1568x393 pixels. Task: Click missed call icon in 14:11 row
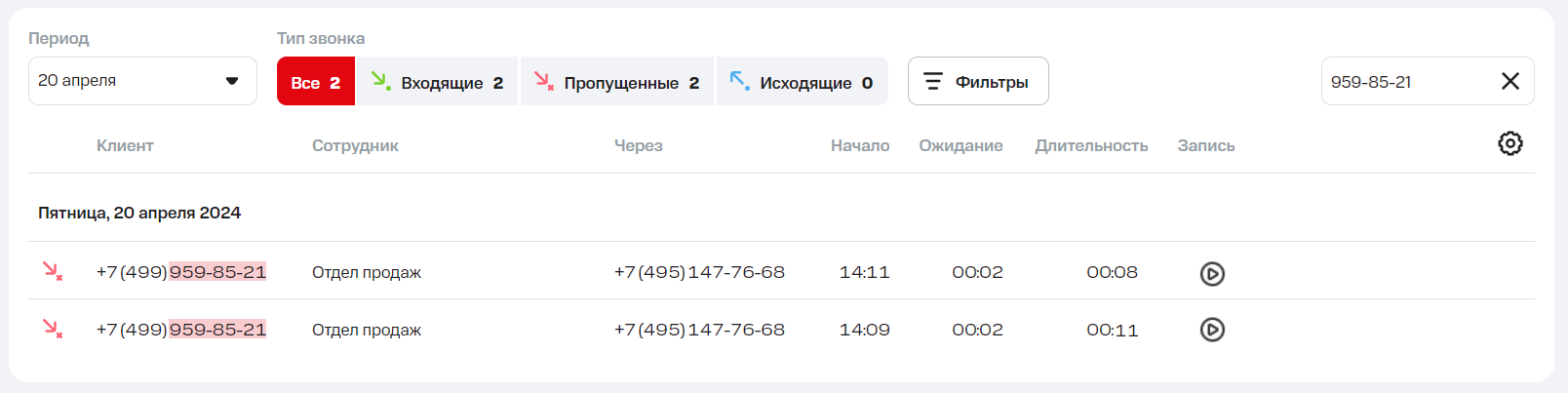pos(53,271)
